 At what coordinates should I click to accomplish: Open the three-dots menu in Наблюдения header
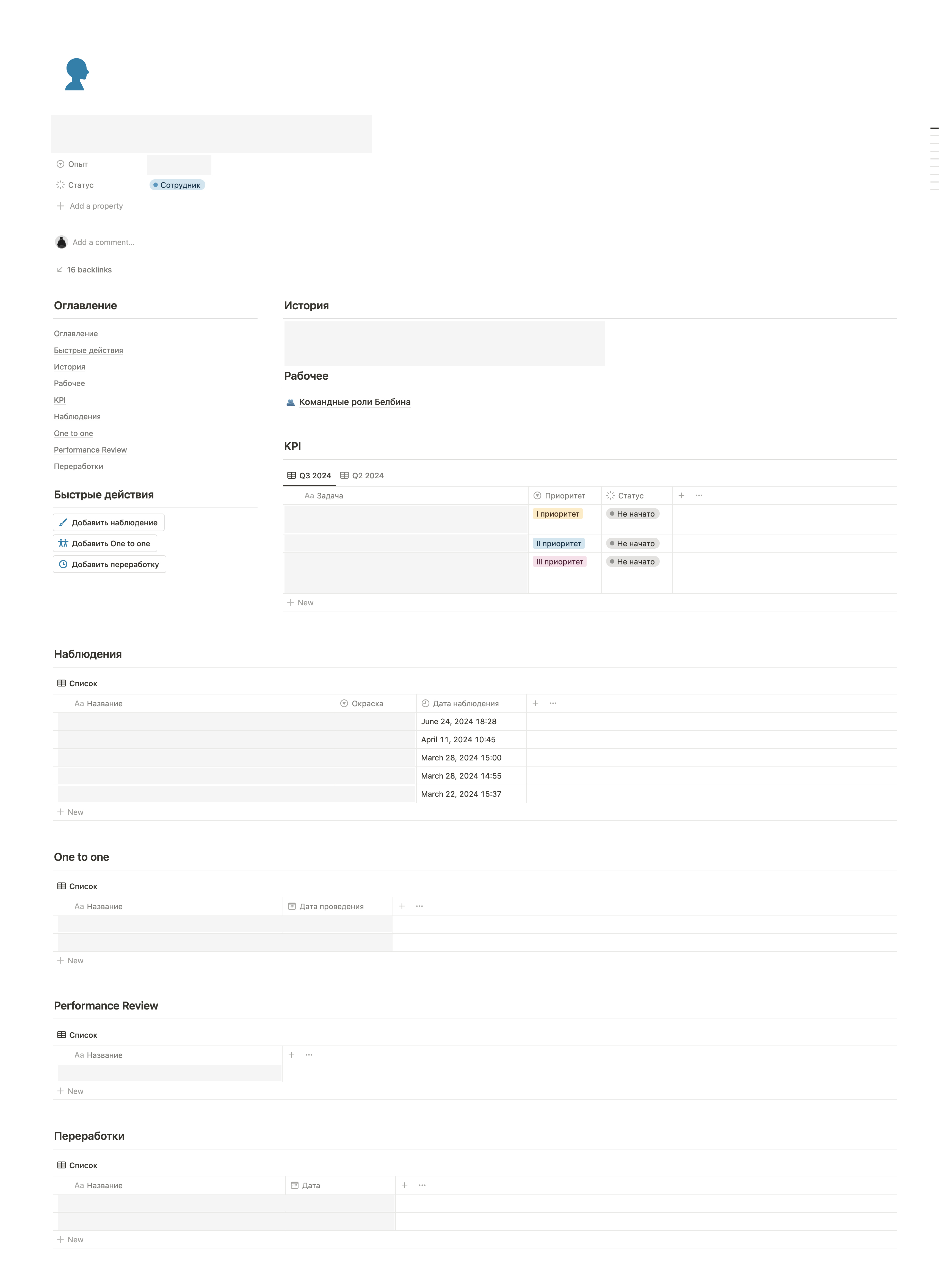point(553,703)
